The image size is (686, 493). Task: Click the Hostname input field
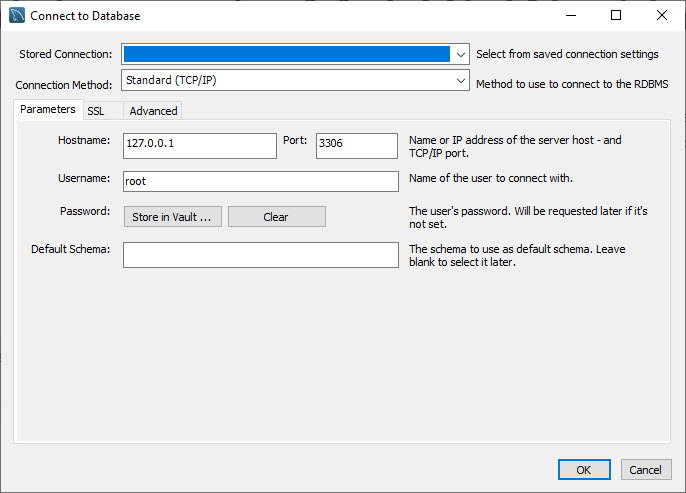coord(200,146)
